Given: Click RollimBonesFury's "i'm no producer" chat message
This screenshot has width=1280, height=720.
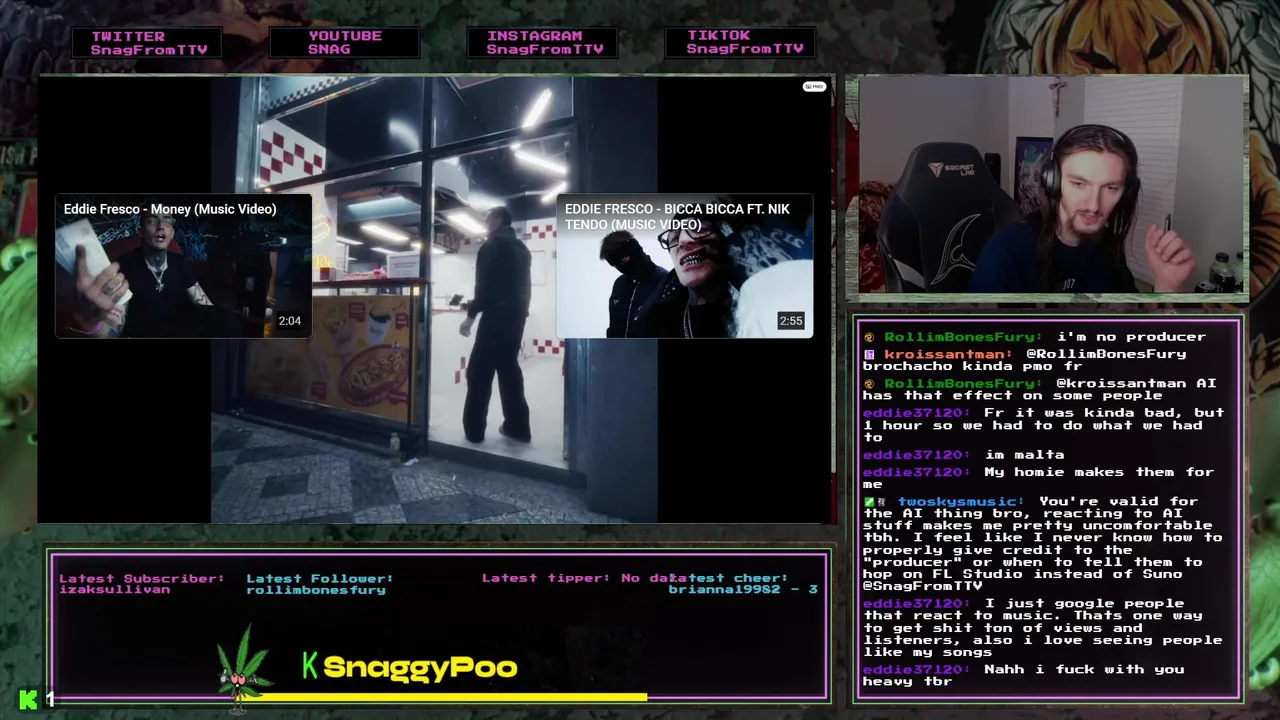Looking at the screenshot, I should (1035, 337).
